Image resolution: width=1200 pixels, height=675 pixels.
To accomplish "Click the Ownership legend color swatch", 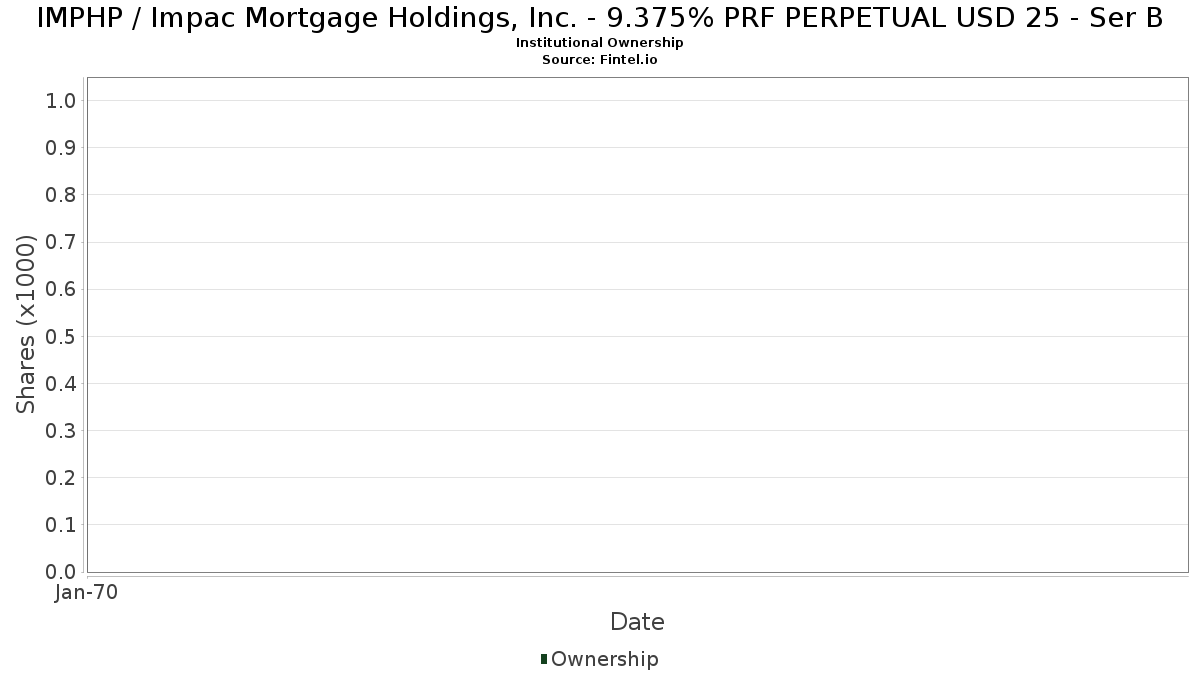I will (x=544, y=659).
